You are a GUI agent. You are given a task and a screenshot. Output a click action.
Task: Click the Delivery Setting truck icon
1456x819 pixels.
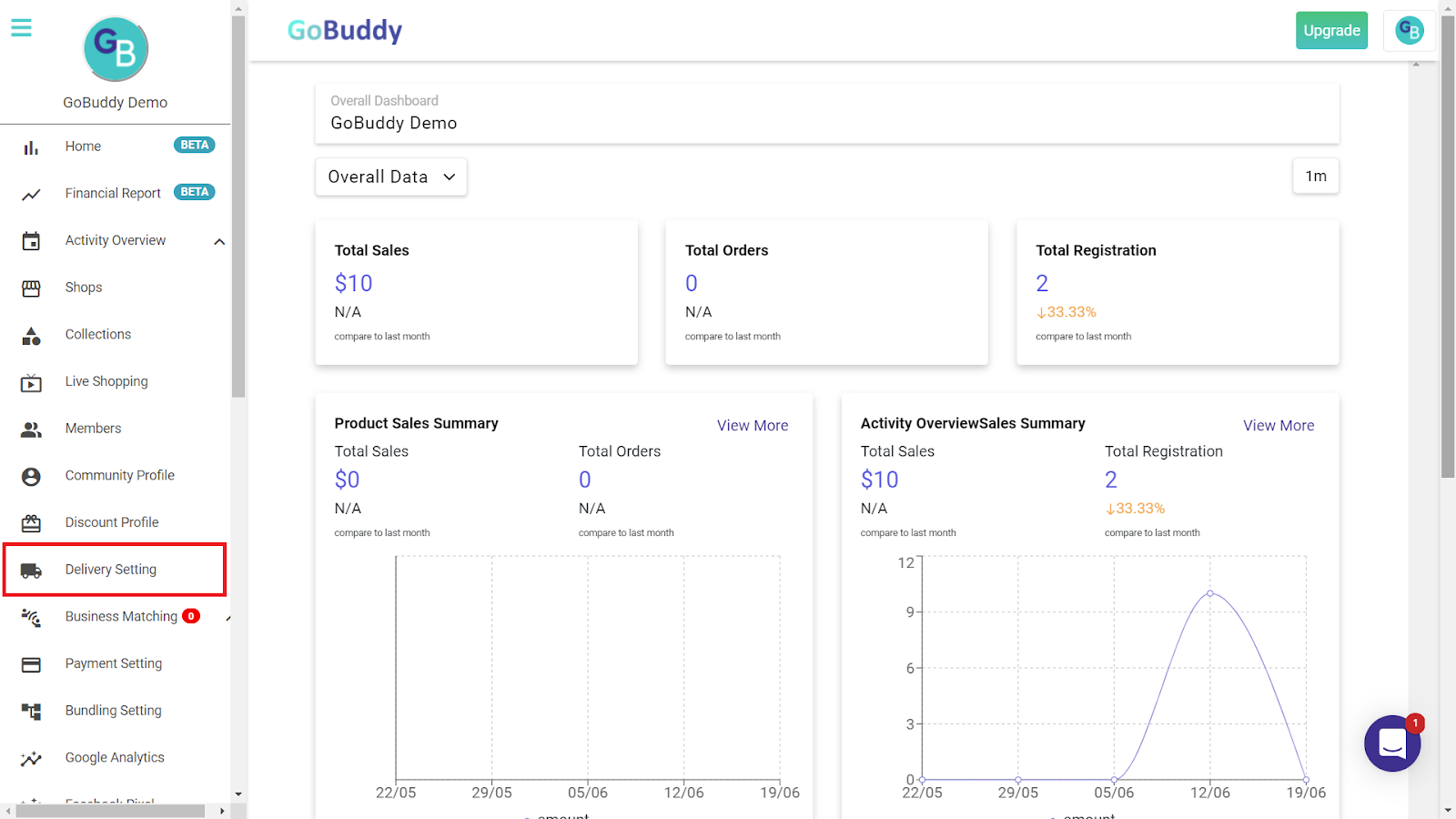(x=31, y=571)
